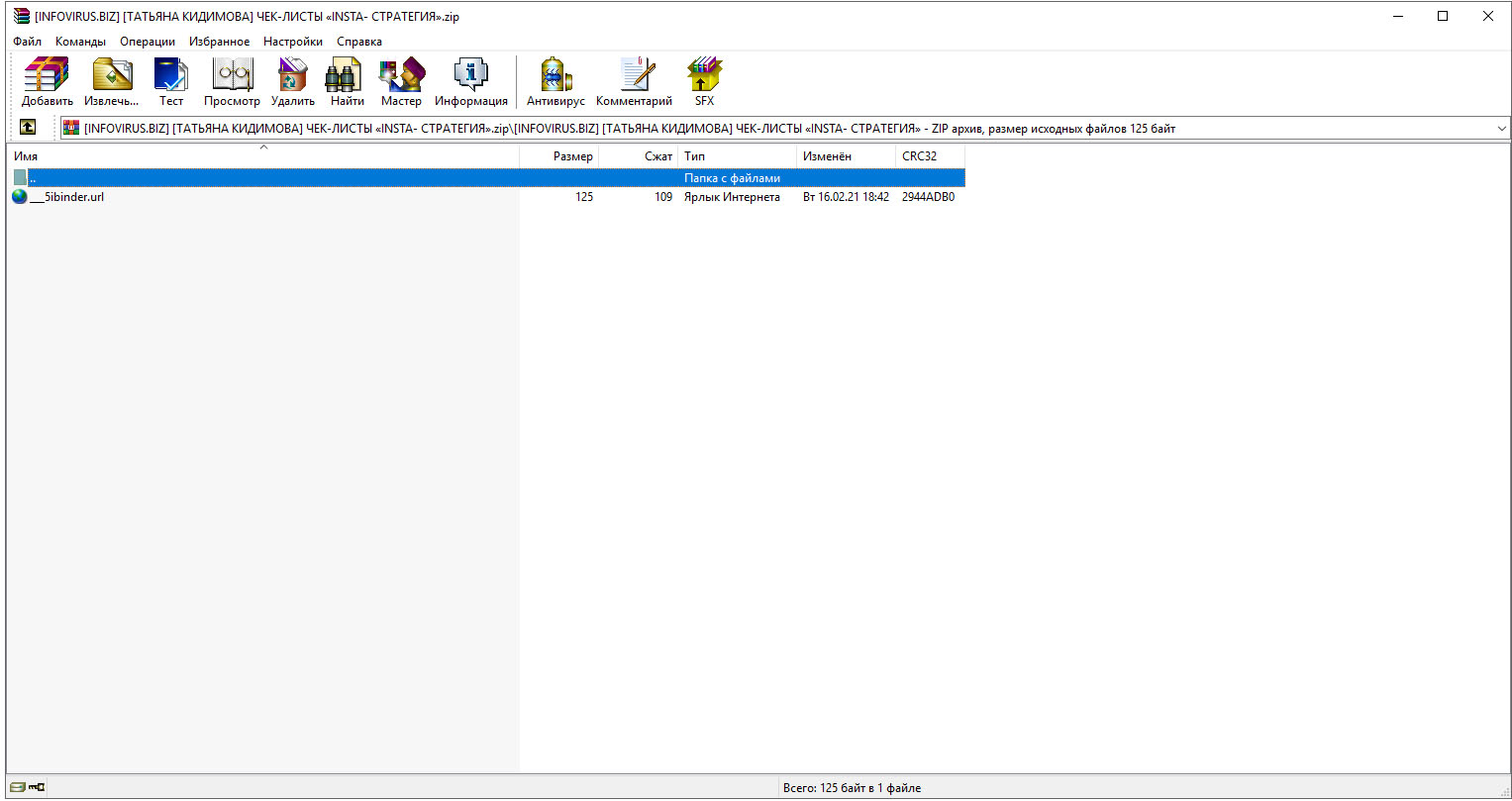Go up one level with arrow button

coord(28,128)
